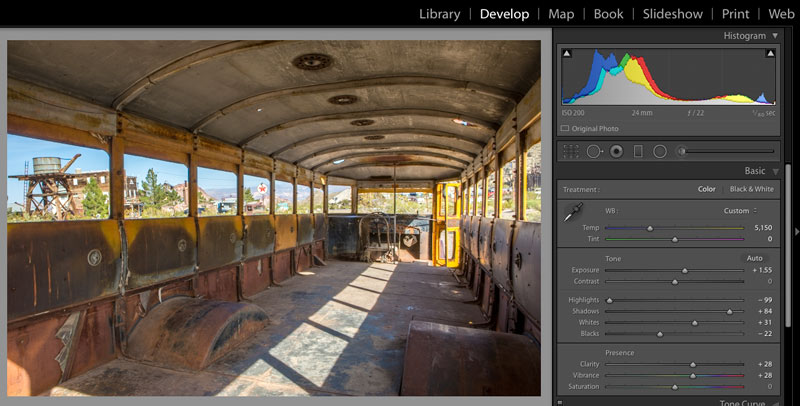This screenshot has height=406, width=800.
Task: Select the Spot Removal tool
Action: click(594, 151)
